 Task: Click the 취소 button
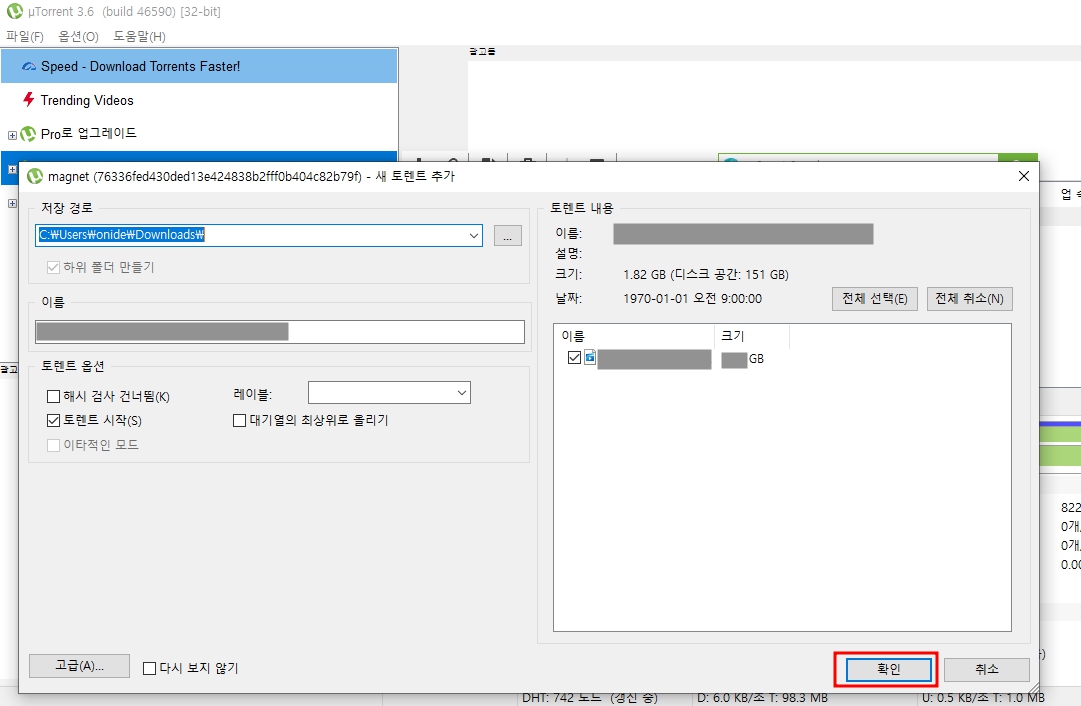pyautogui.click(x=987, y=669)
